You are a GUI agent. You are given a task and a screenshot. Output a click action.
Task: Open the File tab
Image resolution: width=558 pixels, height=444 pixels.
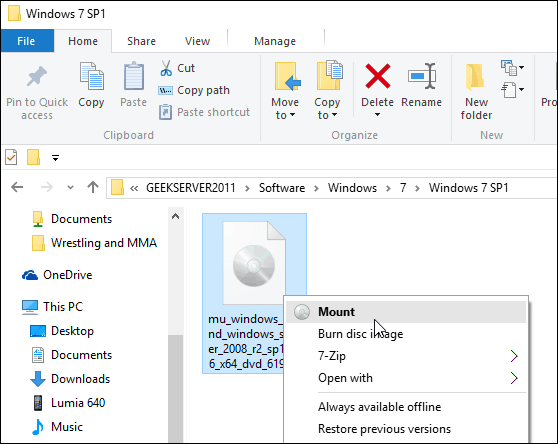27,41
